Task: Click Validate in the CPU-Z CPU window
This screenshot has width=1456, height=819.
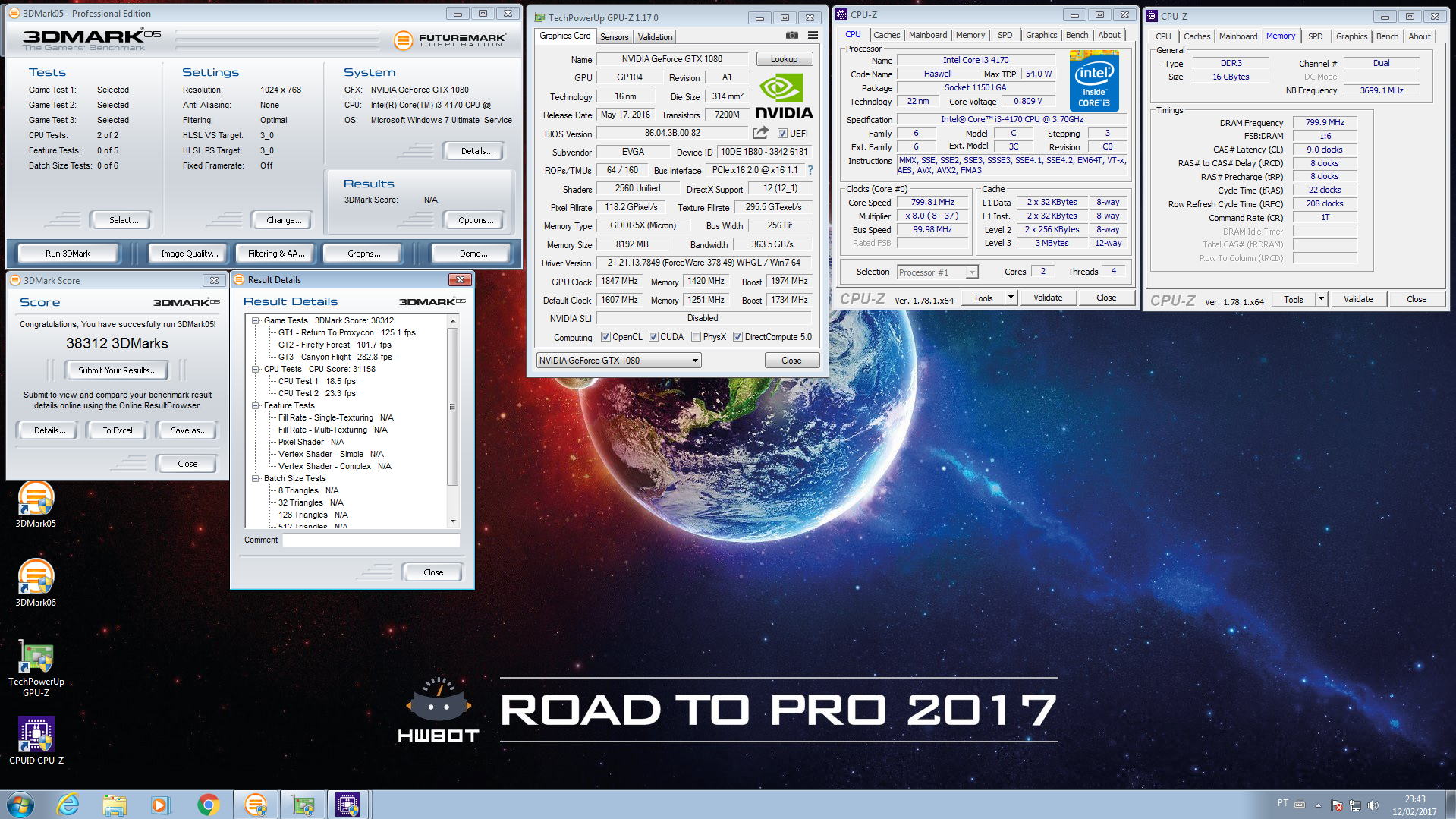Action: tap(1048, 298)
